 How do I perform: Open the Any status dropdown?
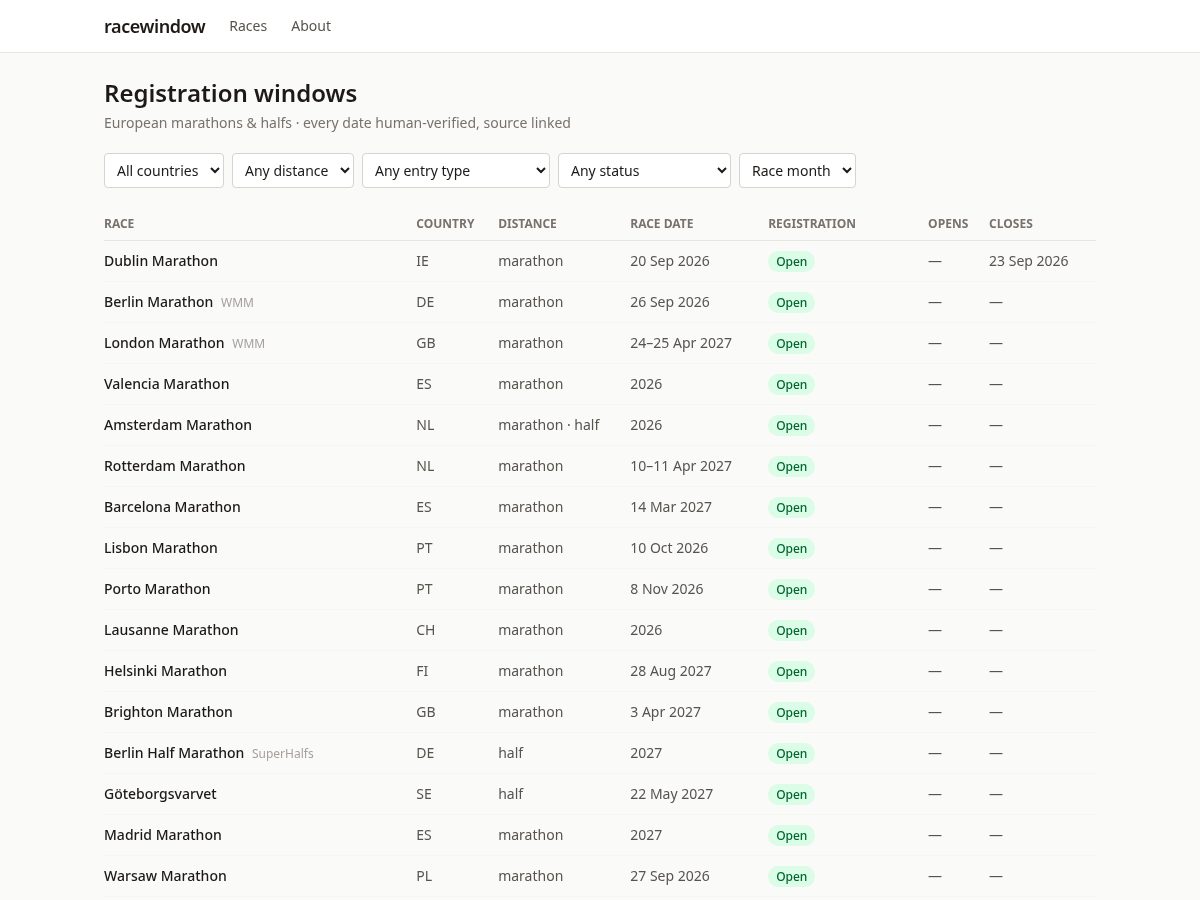point(644,170)
